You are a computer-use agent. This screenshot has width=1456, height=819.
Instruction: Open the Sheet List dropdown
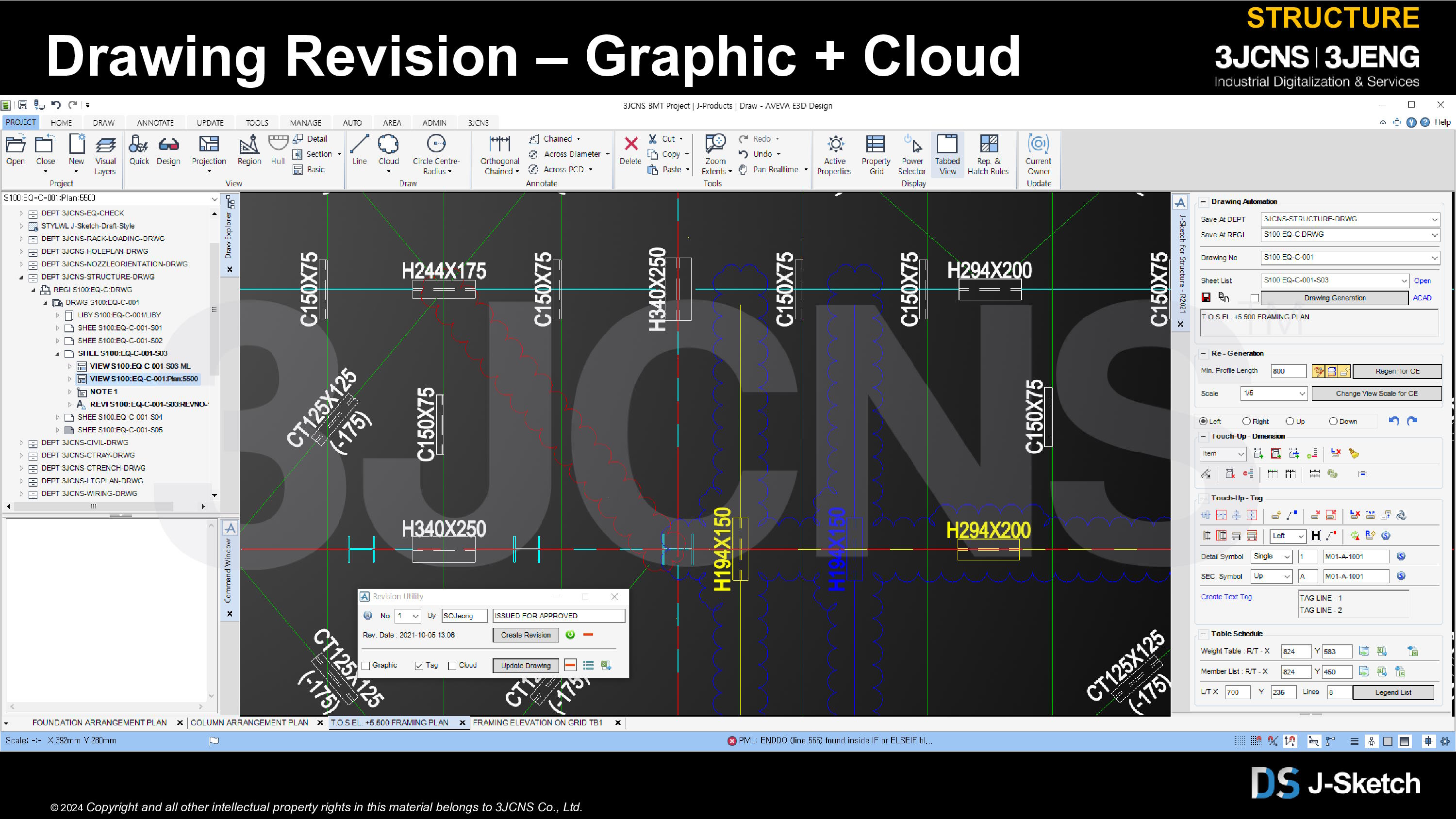1404,281
